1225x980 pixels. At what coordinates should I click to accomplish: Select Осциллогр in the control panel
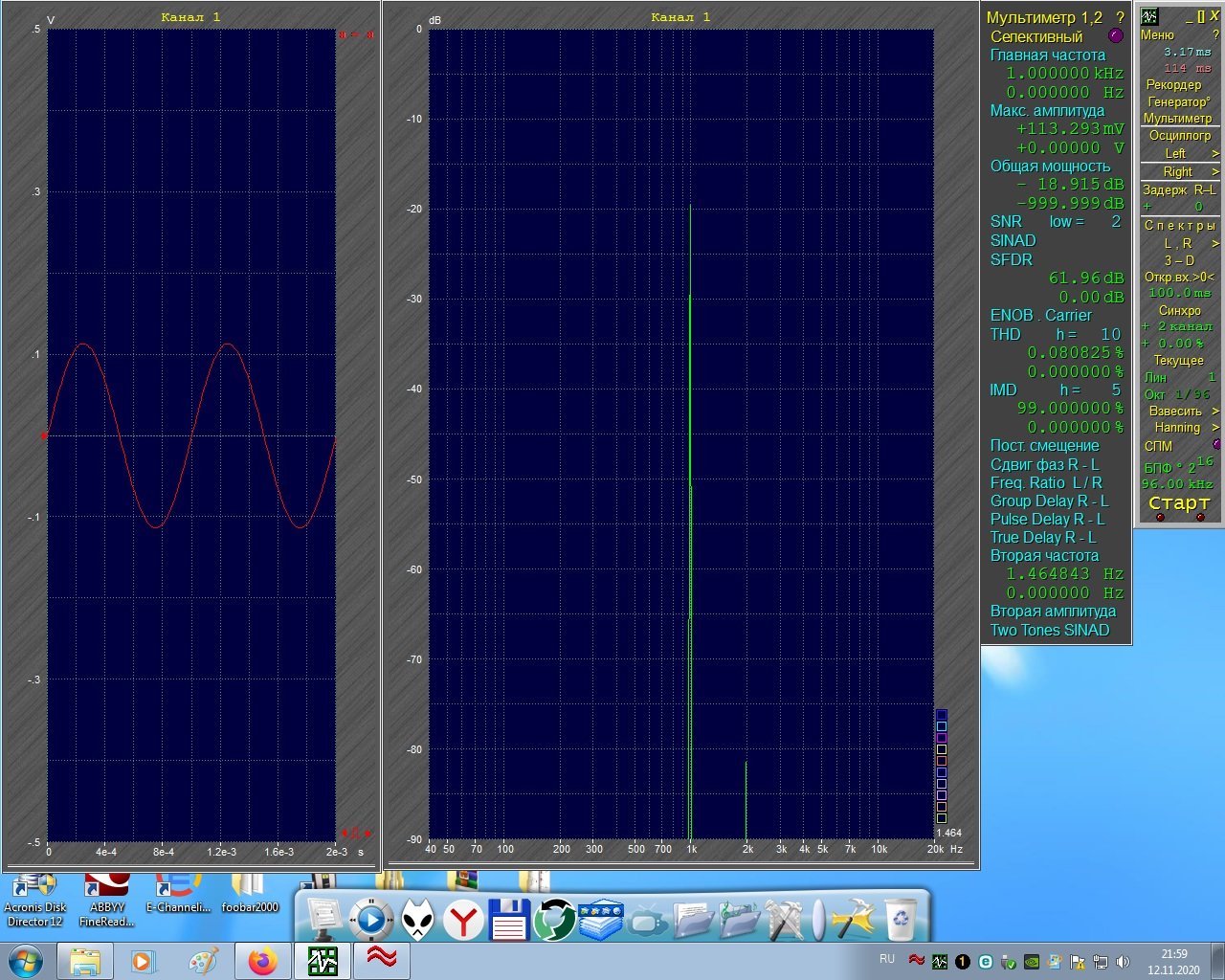1180,136
